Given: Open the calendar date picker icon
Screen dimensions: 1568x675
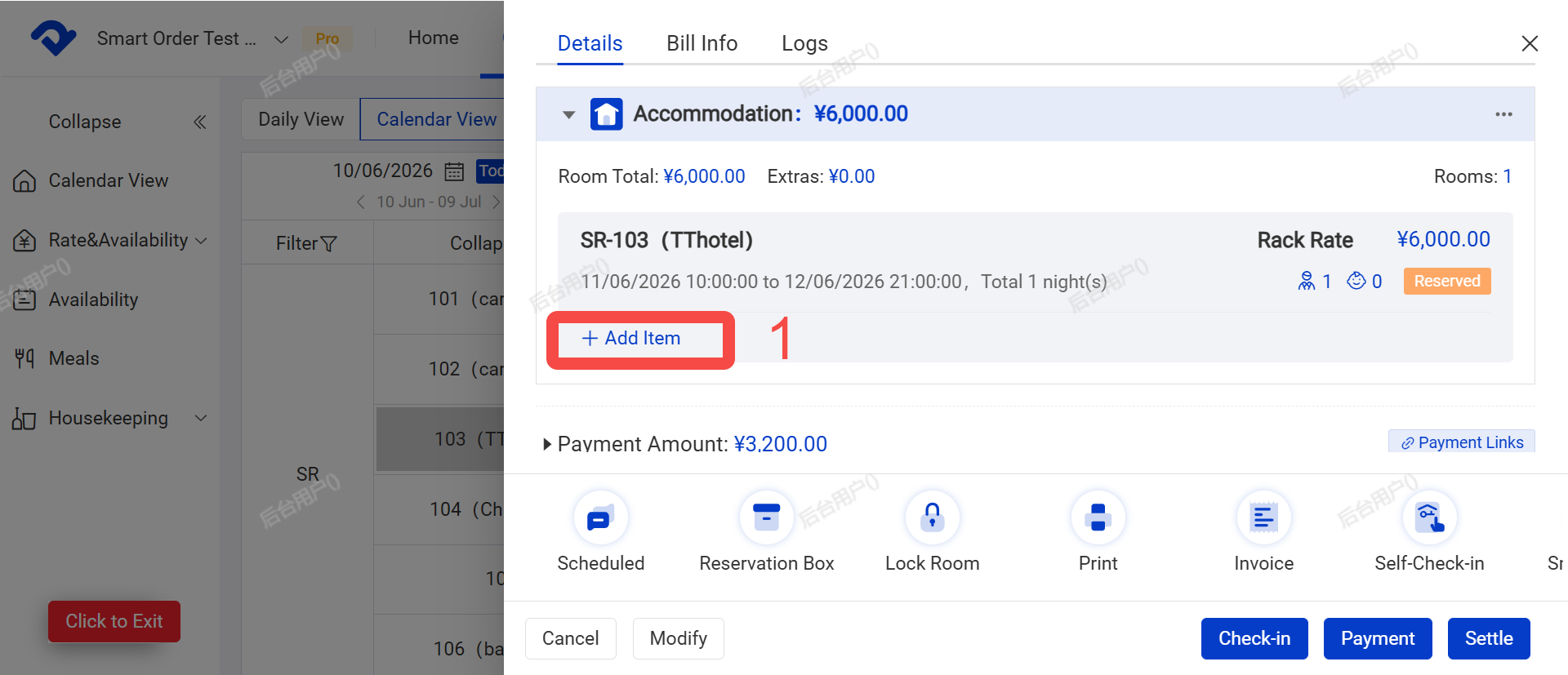Looking at the screenshot, I should pyautogui.click(x=454, y=171).
